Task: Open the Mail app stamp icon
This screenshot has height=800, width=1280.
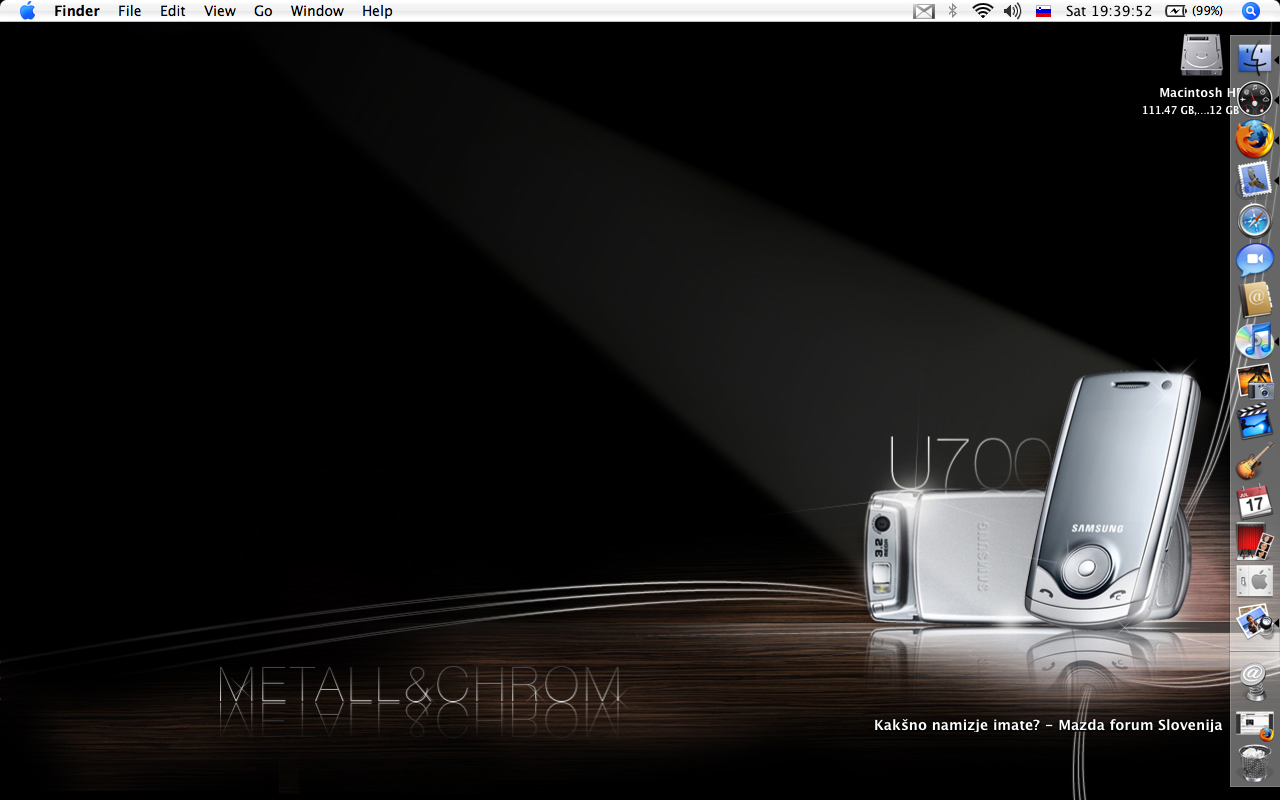Action: 1254,180
